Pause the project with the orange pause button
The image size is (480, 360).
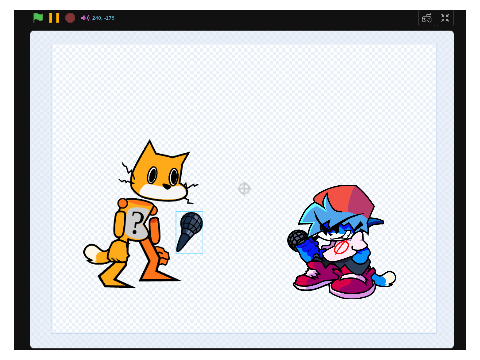pyautogui.click(x=54, y=18)
